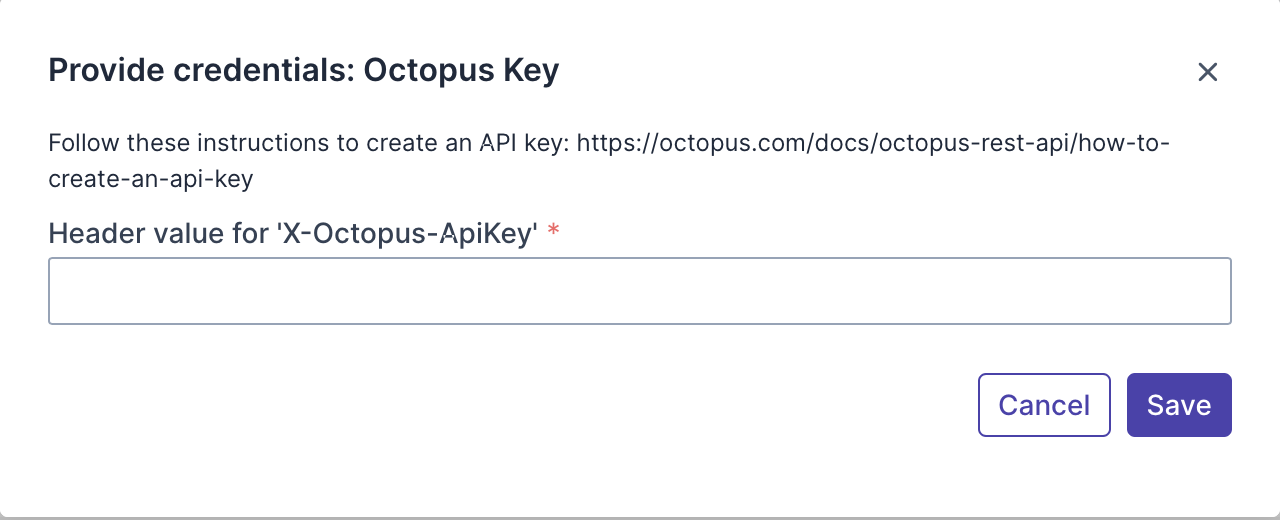Dismiss the dialog using the X icon
The width and height of the screenshot is (1280, 520).
coord(1207,72)
